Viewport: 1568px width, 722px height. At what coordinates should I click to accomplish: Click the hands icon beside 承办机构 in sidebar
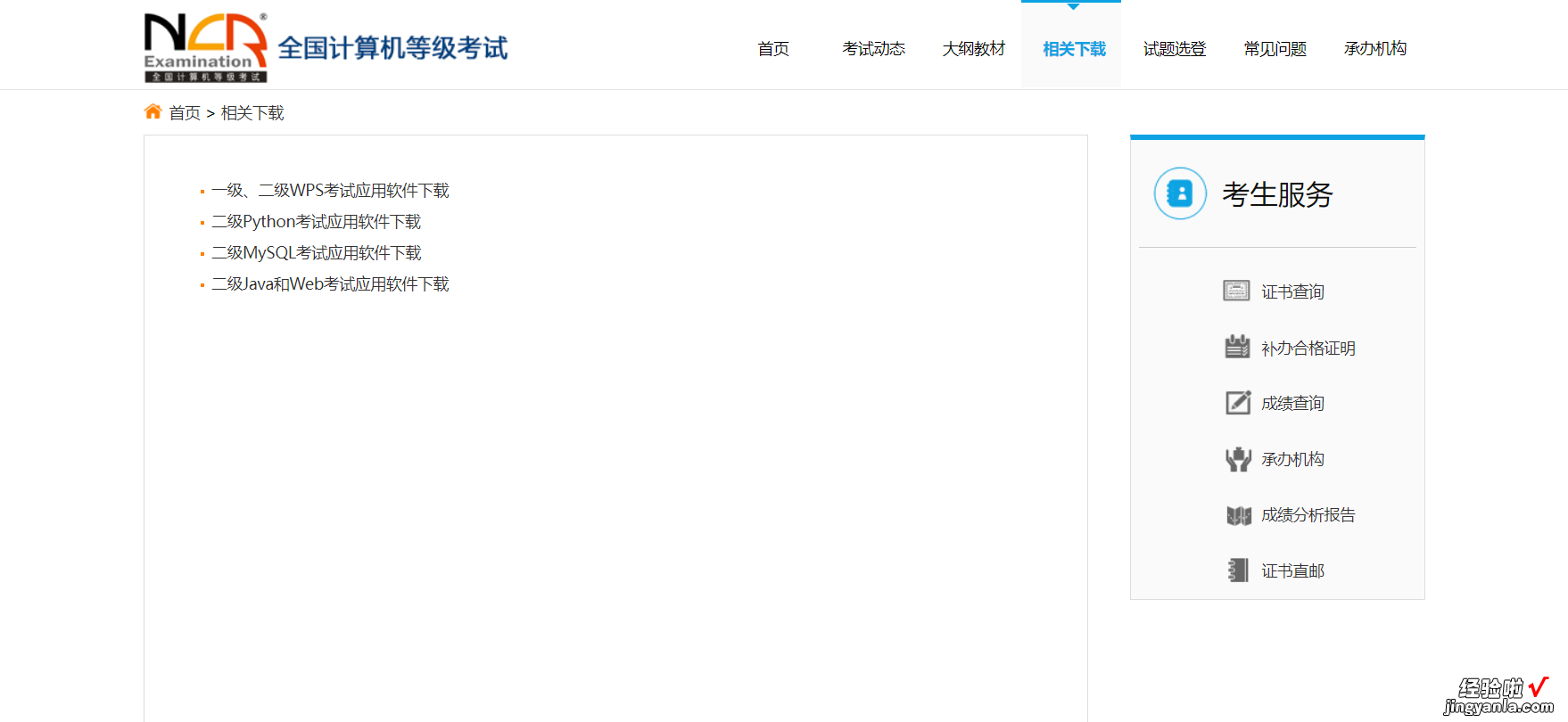[x=1238, y=459]
